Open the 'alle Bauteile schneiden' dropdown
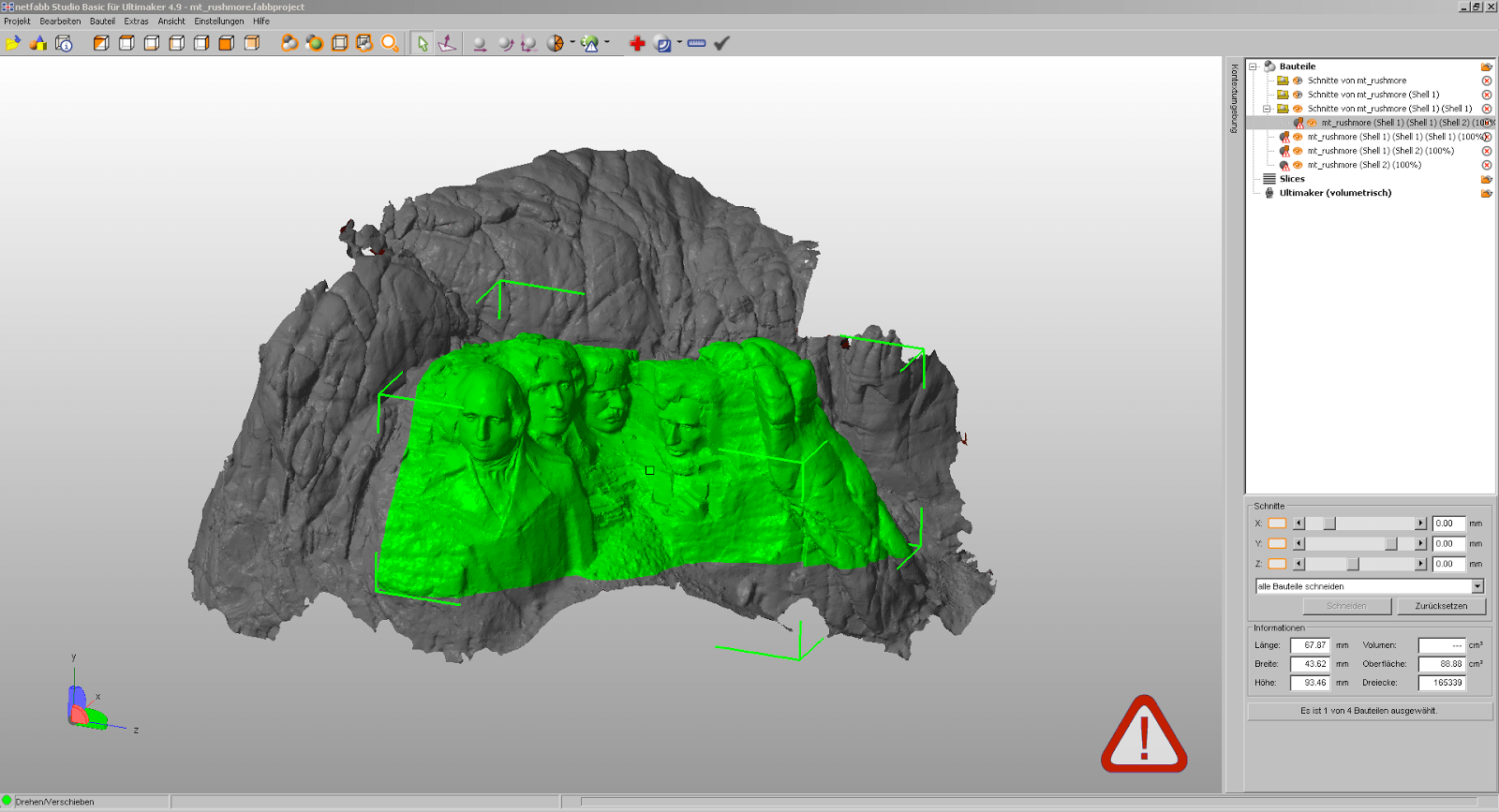 [1477, 586]
